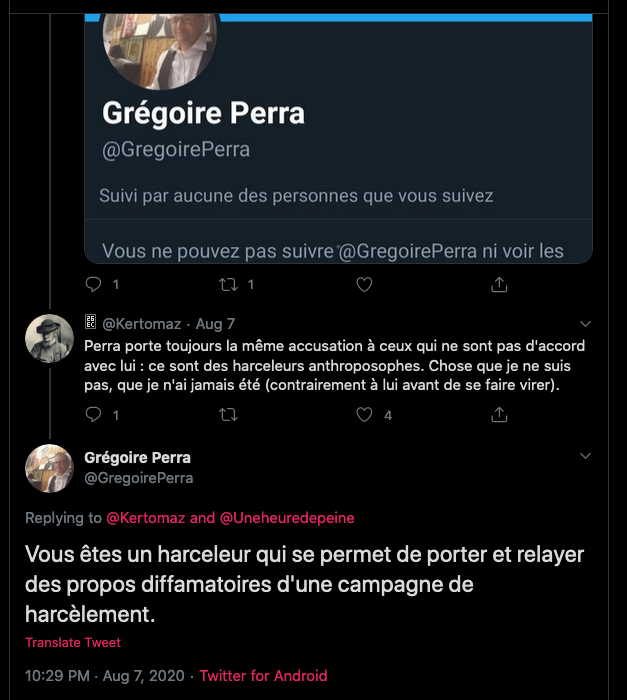Click the @Kertomaz mention in Replying to
Screen dimensions: 627x700
(145, 518)
